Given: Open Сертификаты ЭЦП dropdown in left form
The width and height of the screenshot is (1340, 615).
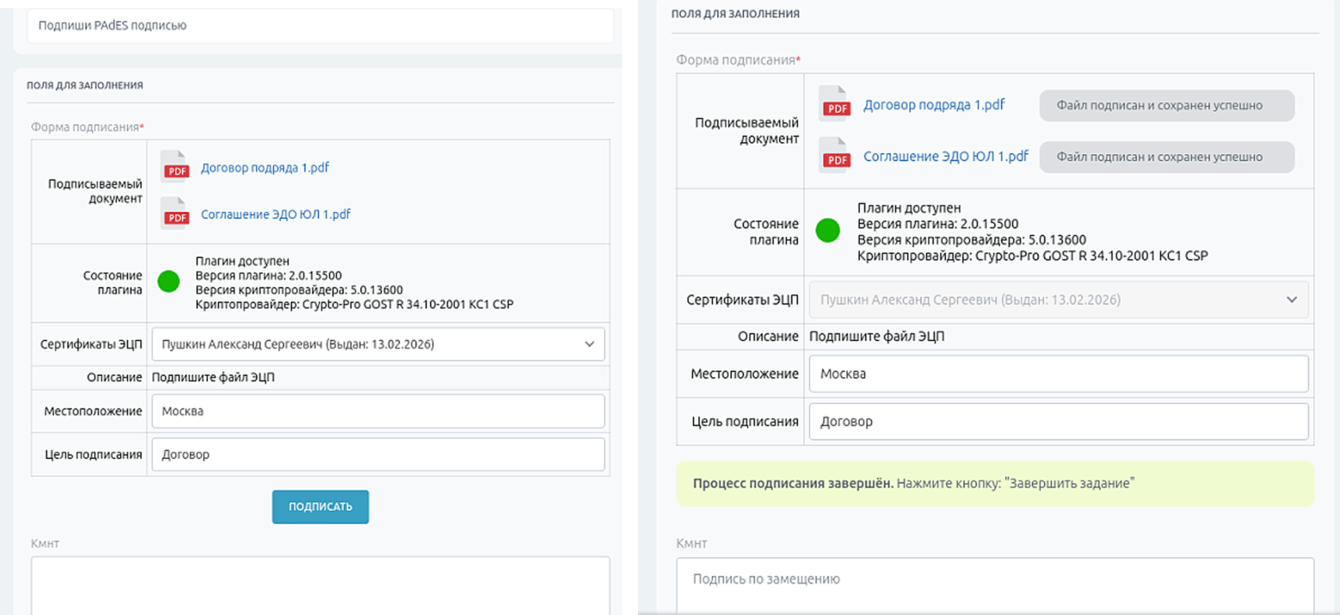Looking at the screenshot, I should click(378, 344).
